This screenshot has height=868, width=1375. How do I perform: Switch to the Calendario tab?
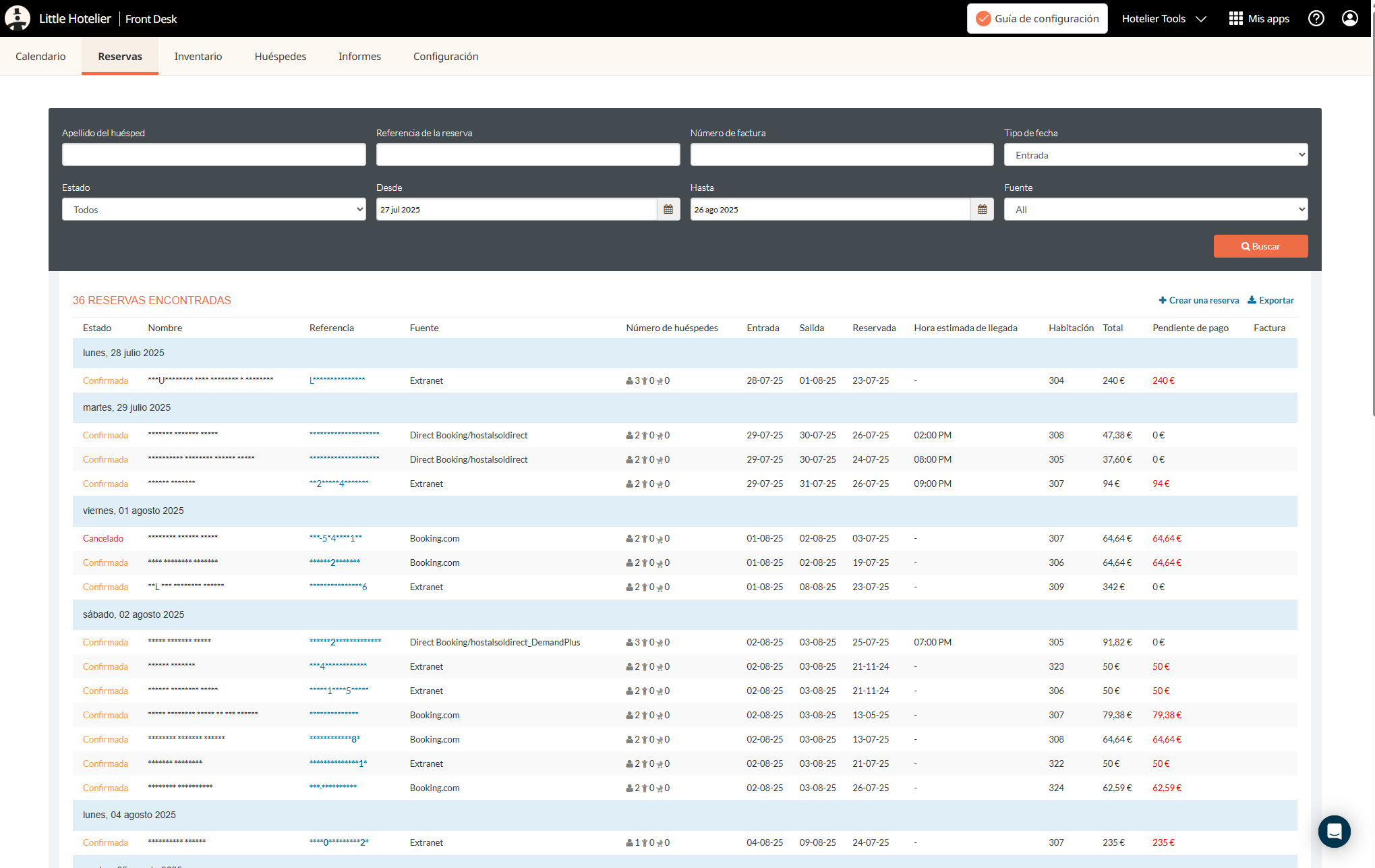[x=40, y=57]
